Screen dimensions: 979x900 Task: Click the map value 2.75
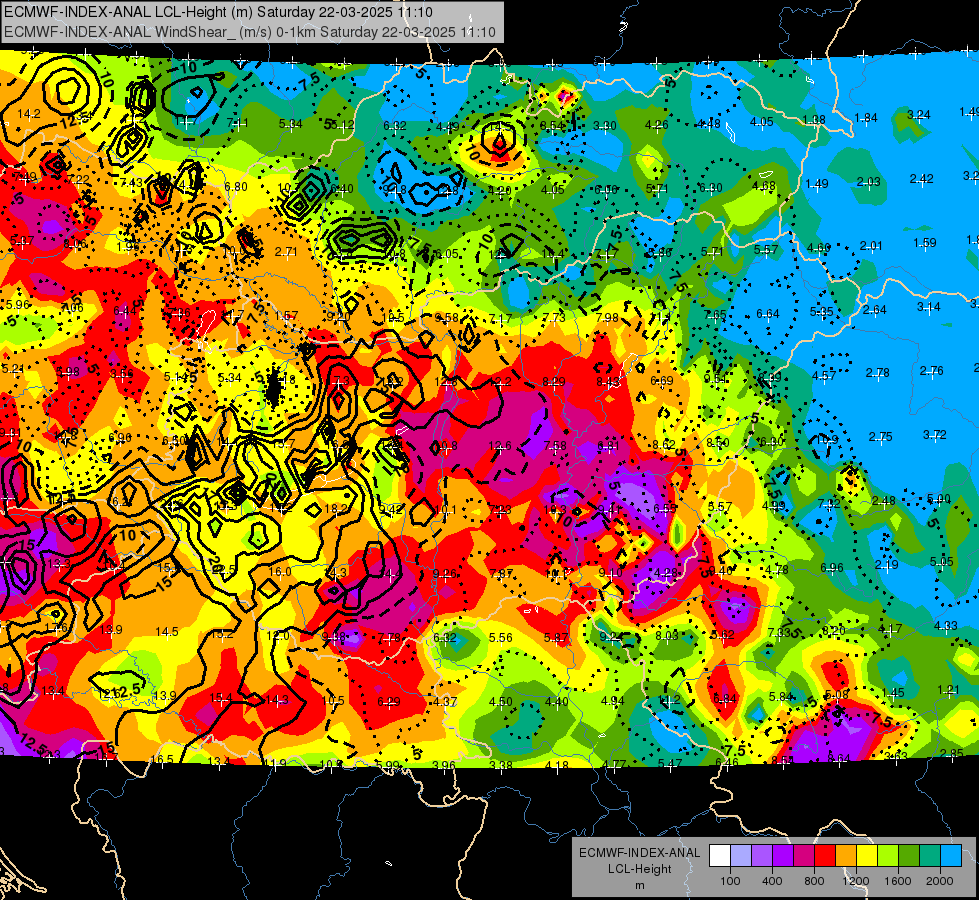(x=880, y=437)
